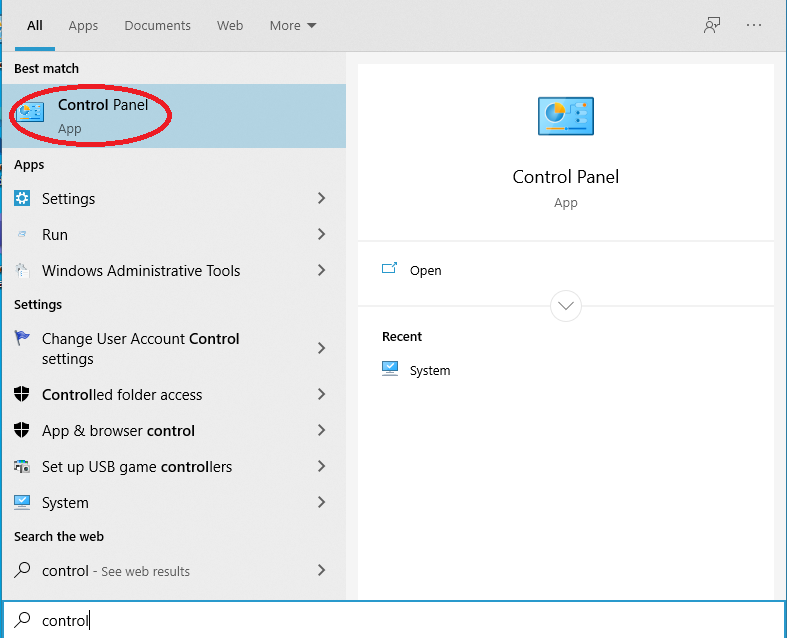Open control - See web results
This screenshot has width=787, height=638.
[x=174, y=570]
